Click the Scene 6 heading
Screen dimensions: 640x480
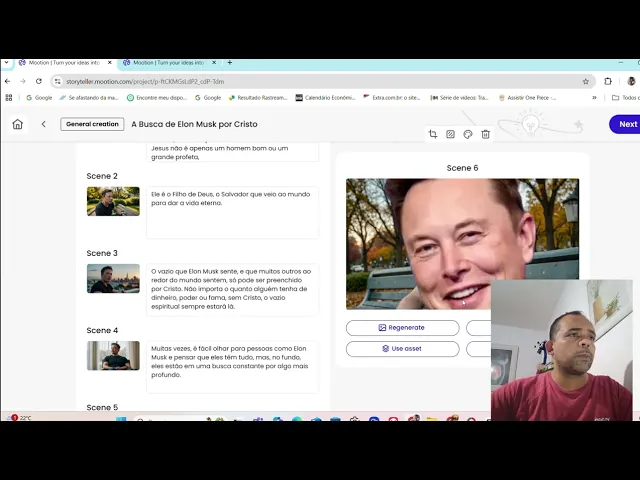coord(462,168)
